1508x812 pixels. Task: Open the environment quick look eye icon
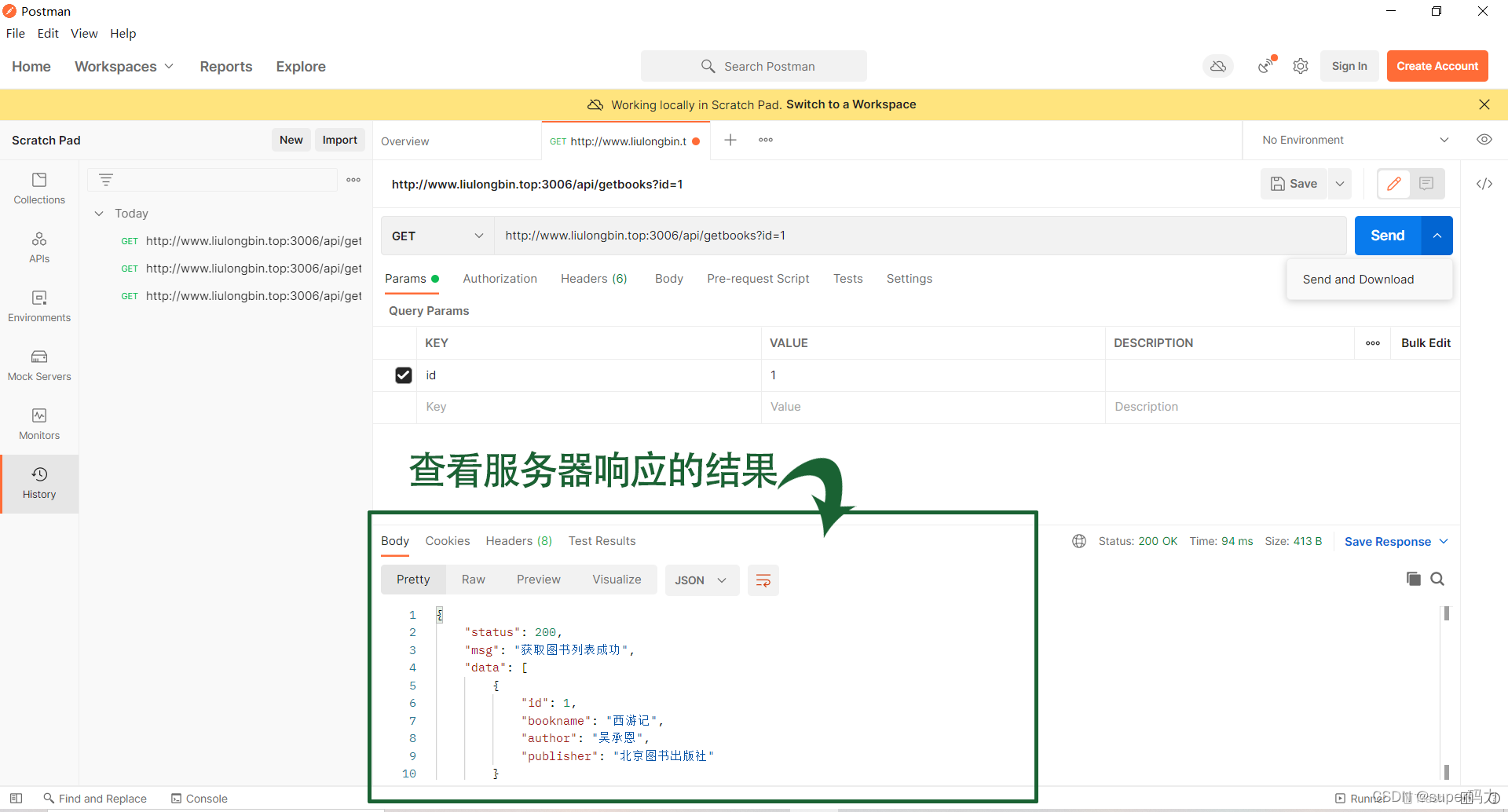pos(1484,140)
